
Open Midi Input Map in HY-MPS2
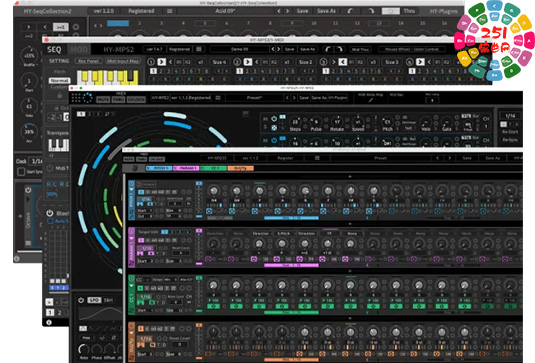point(123,61)
